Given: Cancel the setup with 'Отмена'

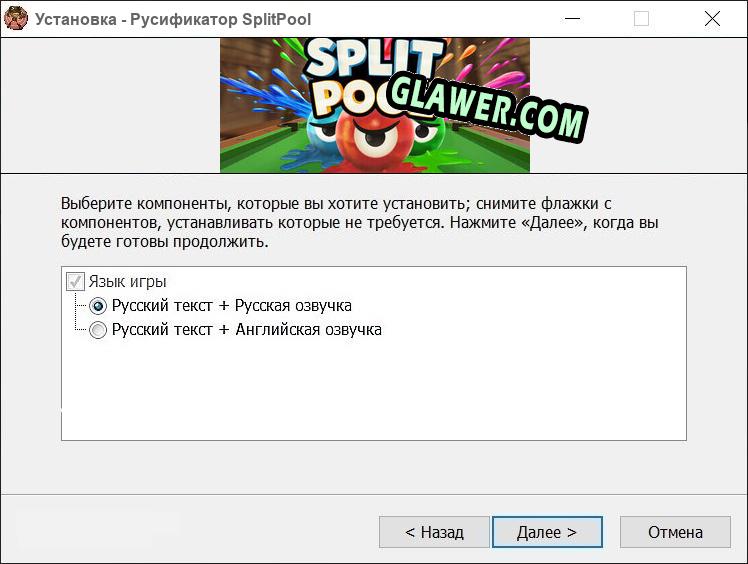Looking at the screenshot, I should [675, 532].
